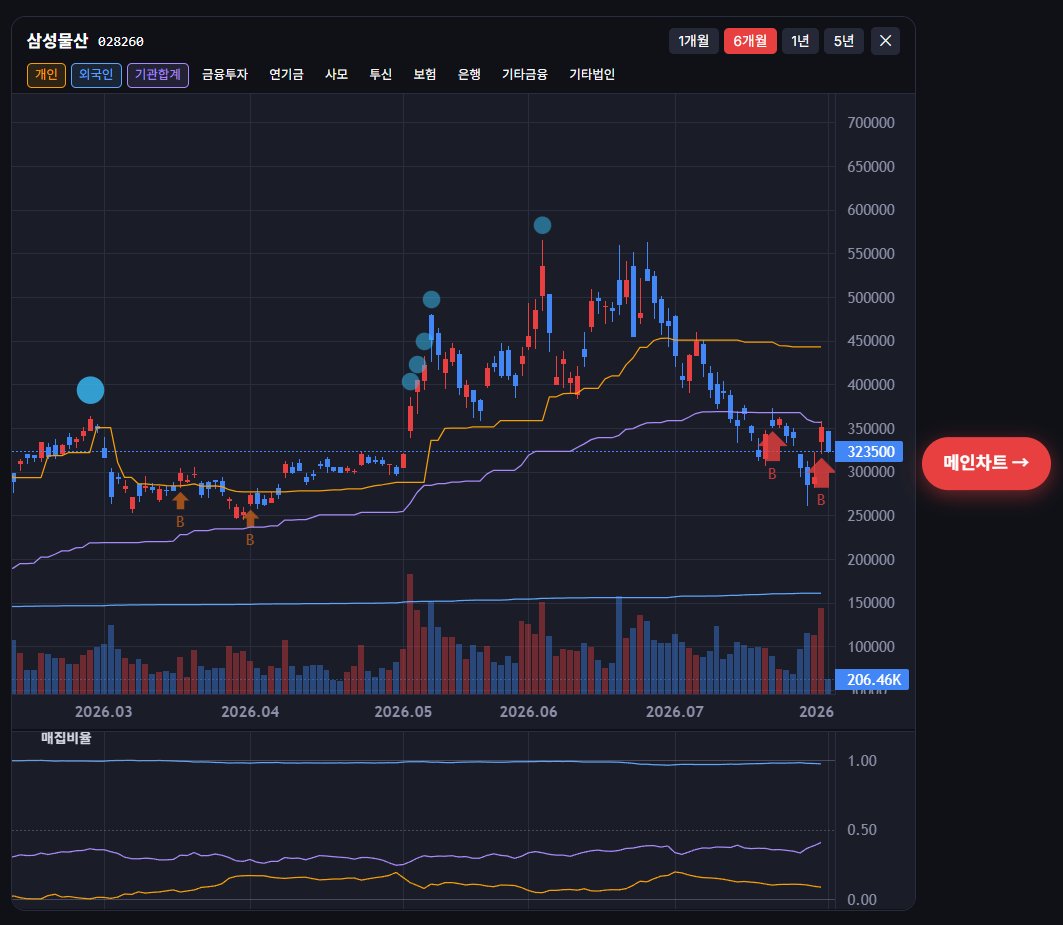This screenshot has height=925, width=1063.
Task: Click the orange B buy arrow in mid-March
Action: pos(180,500)
